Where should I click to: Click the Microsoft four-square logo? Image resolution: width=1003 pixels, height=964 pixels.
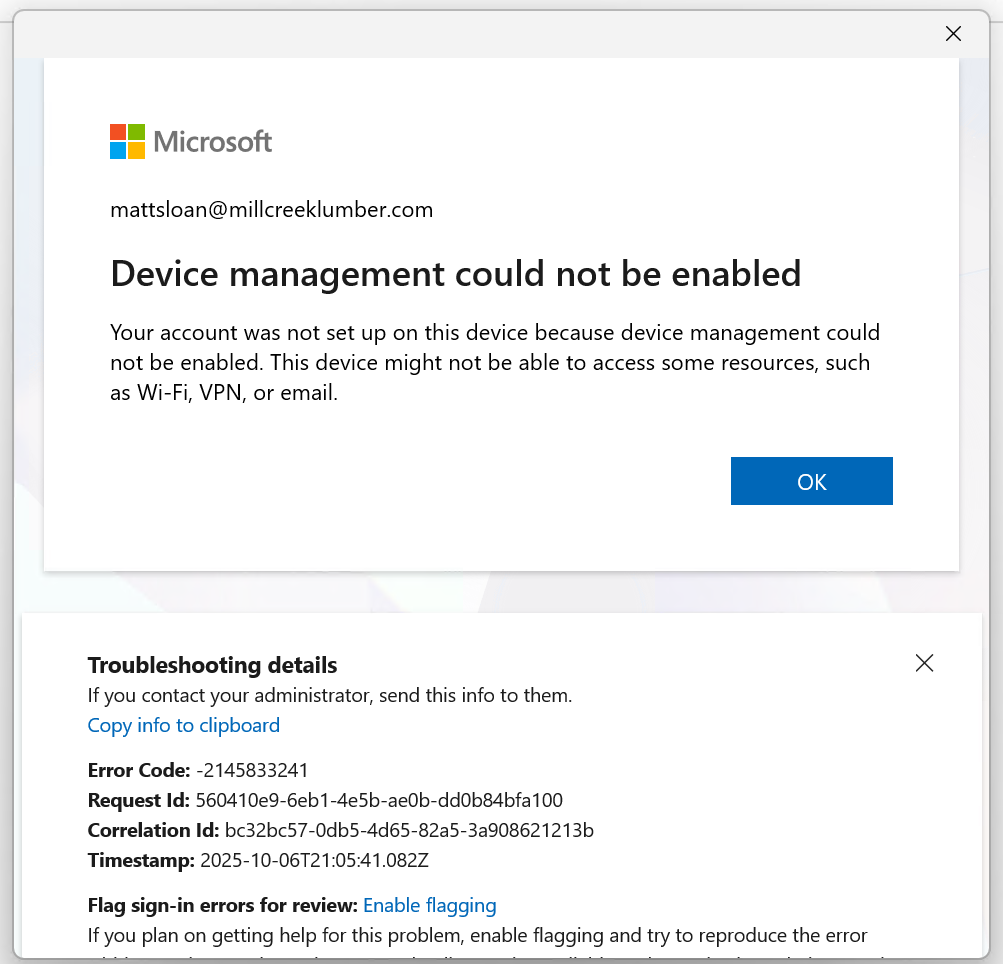coord(127,141)
